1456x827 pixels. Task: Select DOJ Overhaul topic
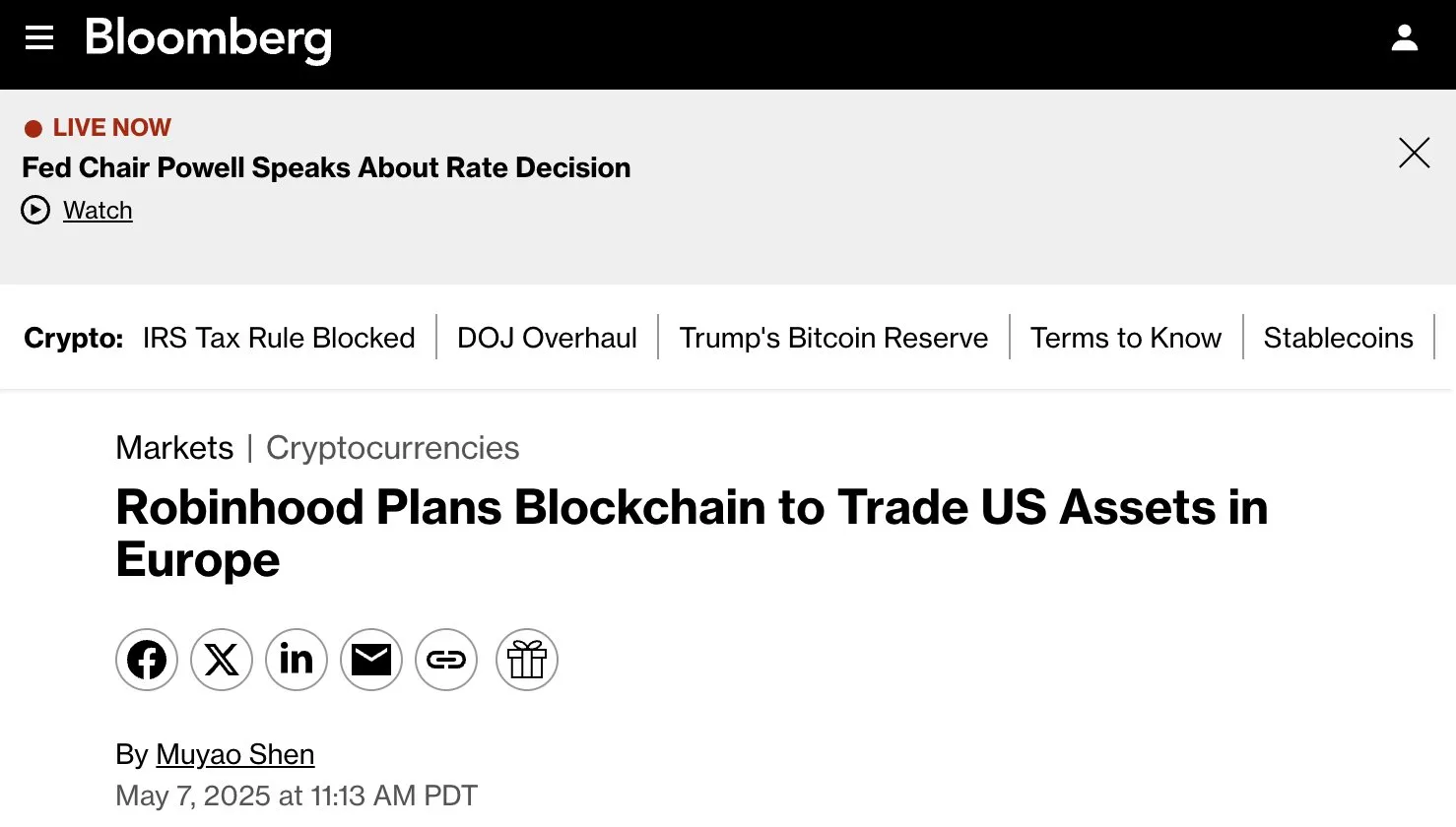547,338
